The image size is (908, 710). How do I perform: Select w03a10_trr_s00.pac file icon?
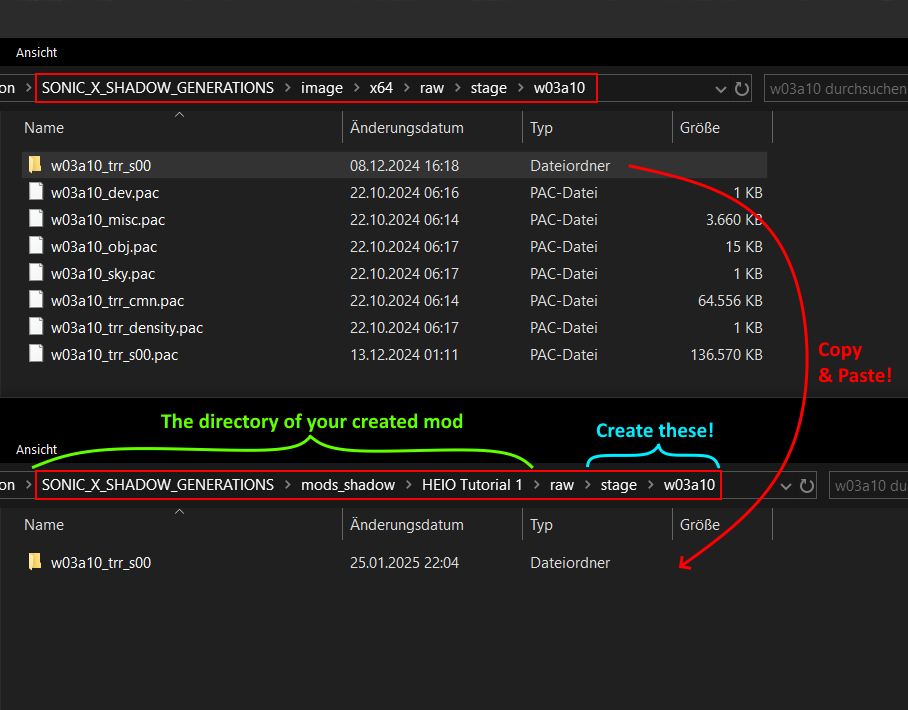(36, 354)
